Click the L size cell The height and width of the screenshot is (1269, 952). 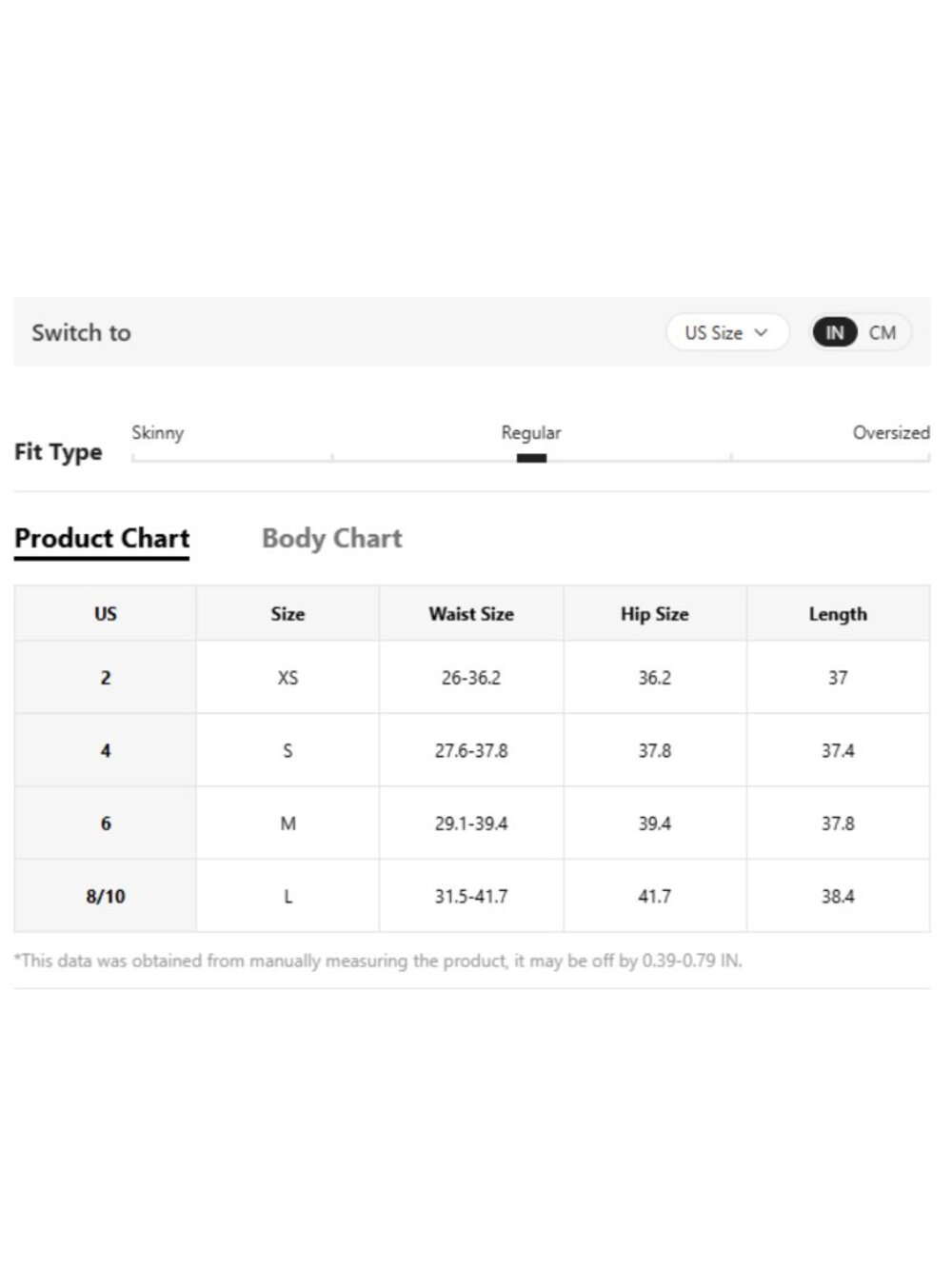[x=288, y=896]
